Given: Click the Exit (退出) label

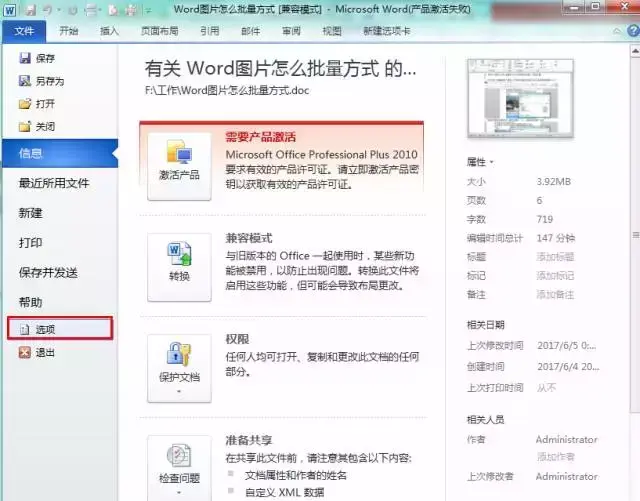Looking at the screenshot, I should 45,352.
